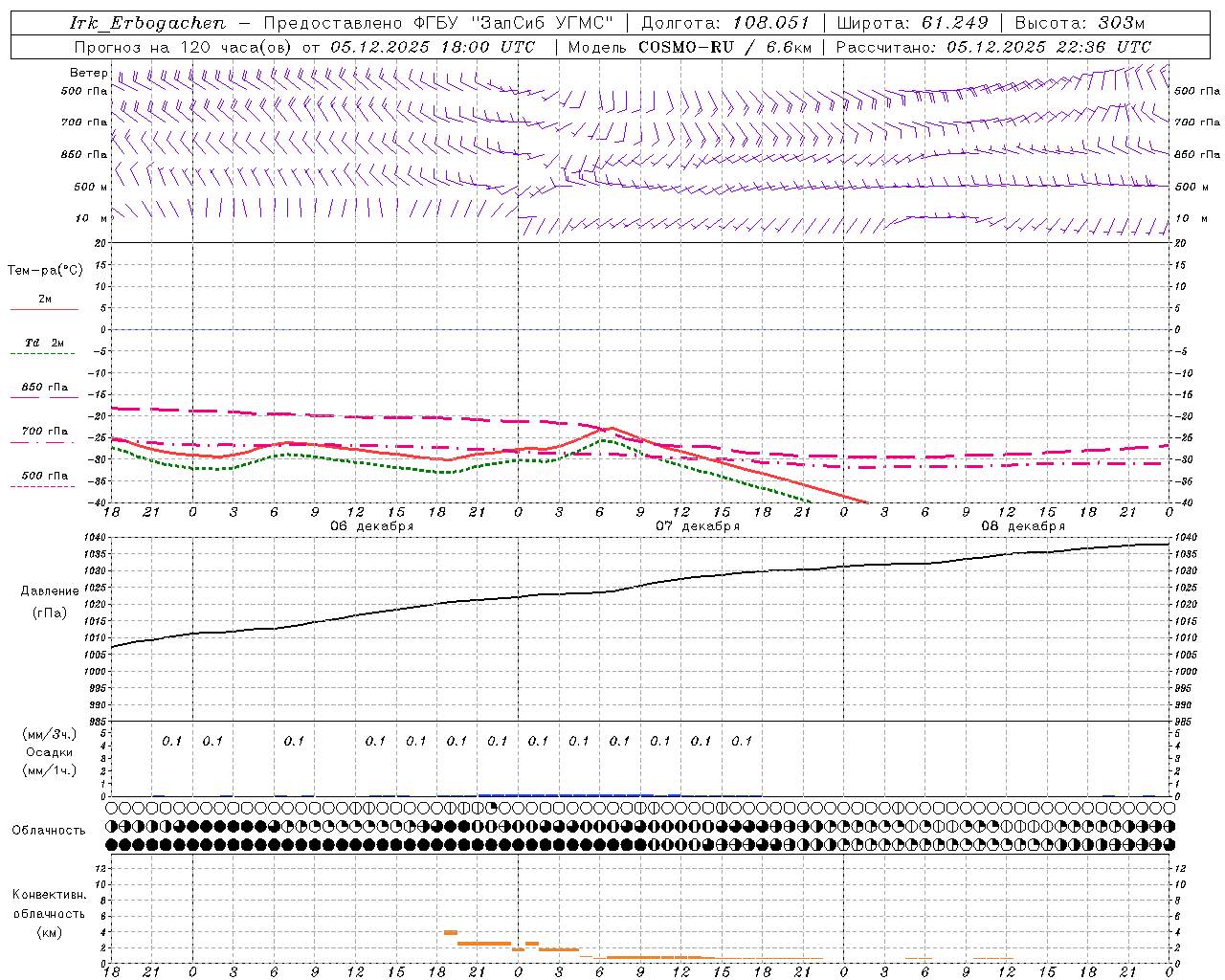Click the (мм/1ч.) precipitation unit label
Image resolution: width=1225 pixels, height=980 pixels.
tap(50, 770)
